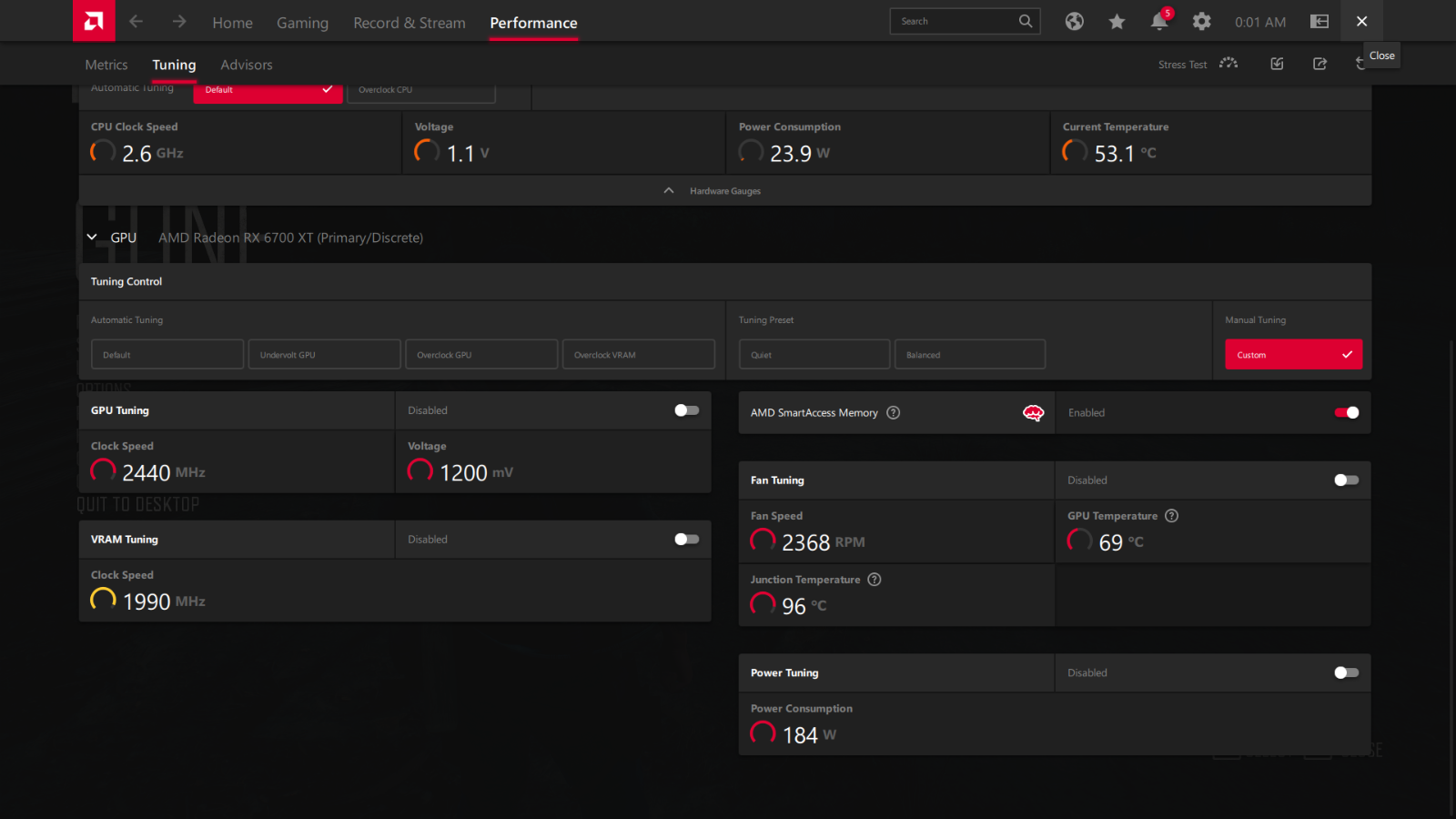1456x819 pixels.
Task: Click the import profile icon
Action: tap(1278, 64)
